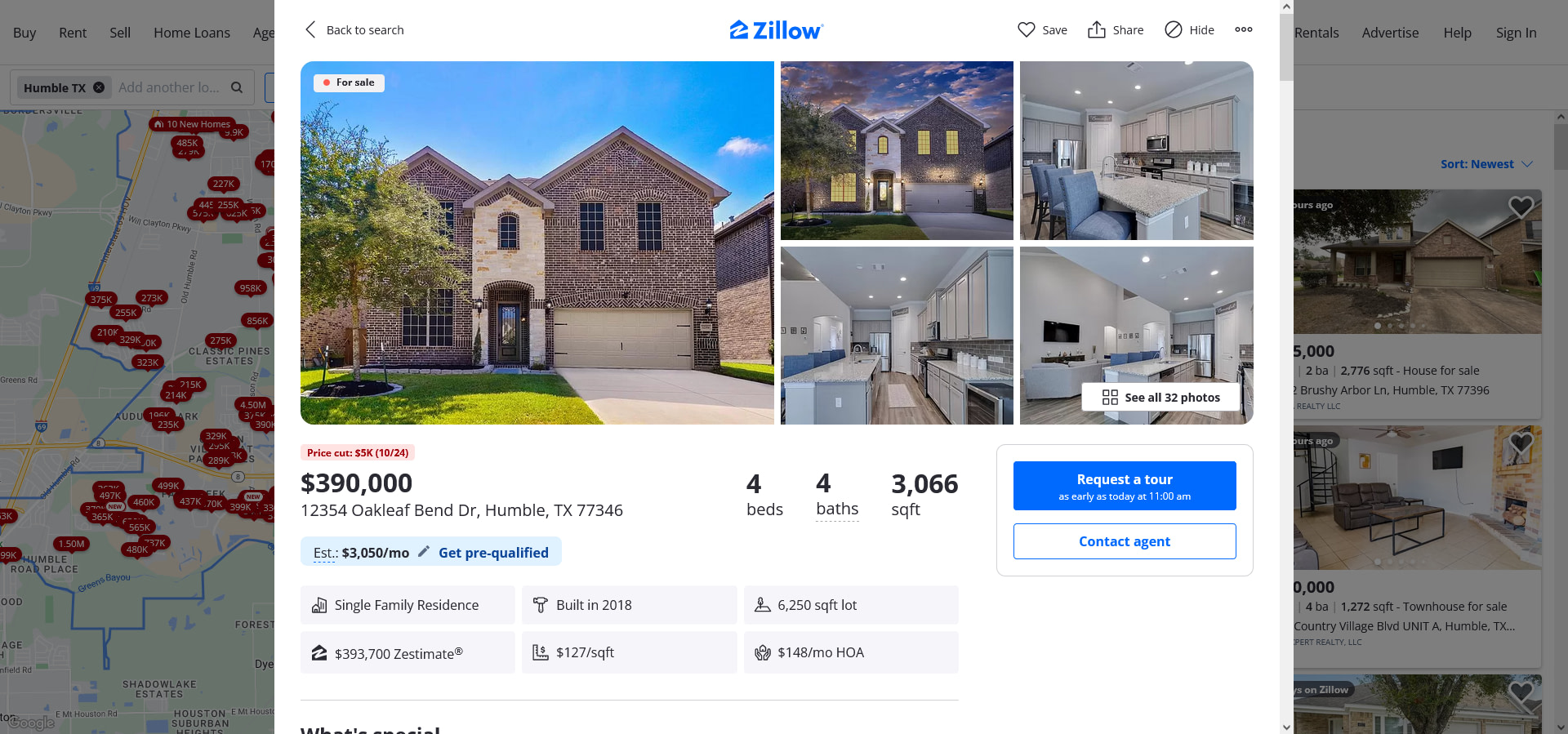Screen dimensions: 1568x734
Task: Remove Humble TX location filter chip
Action: 99,87
